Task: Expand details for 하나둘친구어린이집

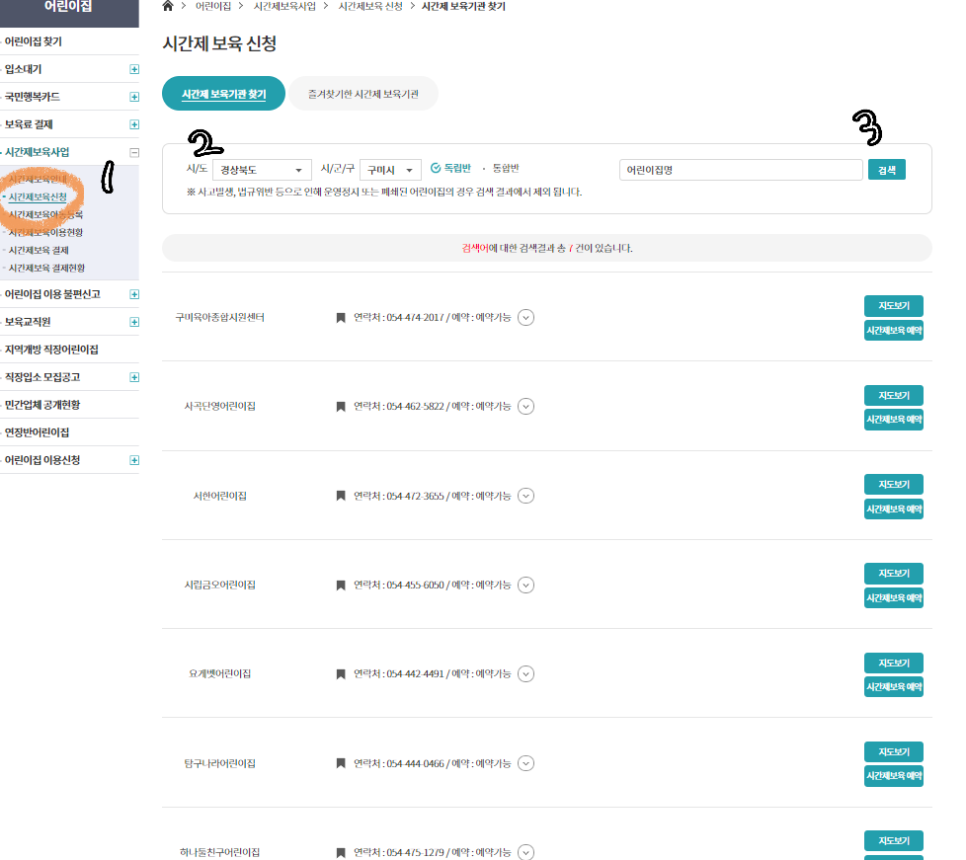Action: pyautogui.click(x=526, y=853)
